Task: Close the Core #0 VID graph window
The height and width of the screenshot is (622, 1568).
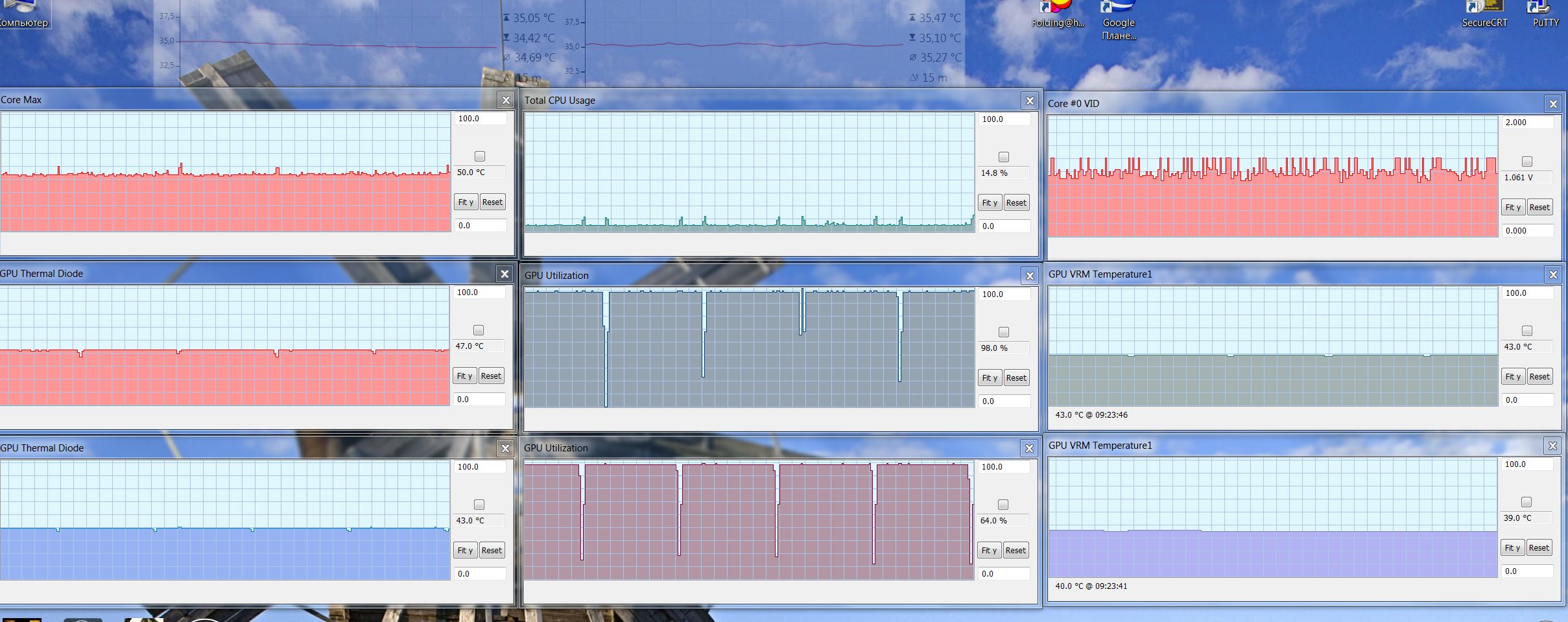Action: [x=1553, y=104]
